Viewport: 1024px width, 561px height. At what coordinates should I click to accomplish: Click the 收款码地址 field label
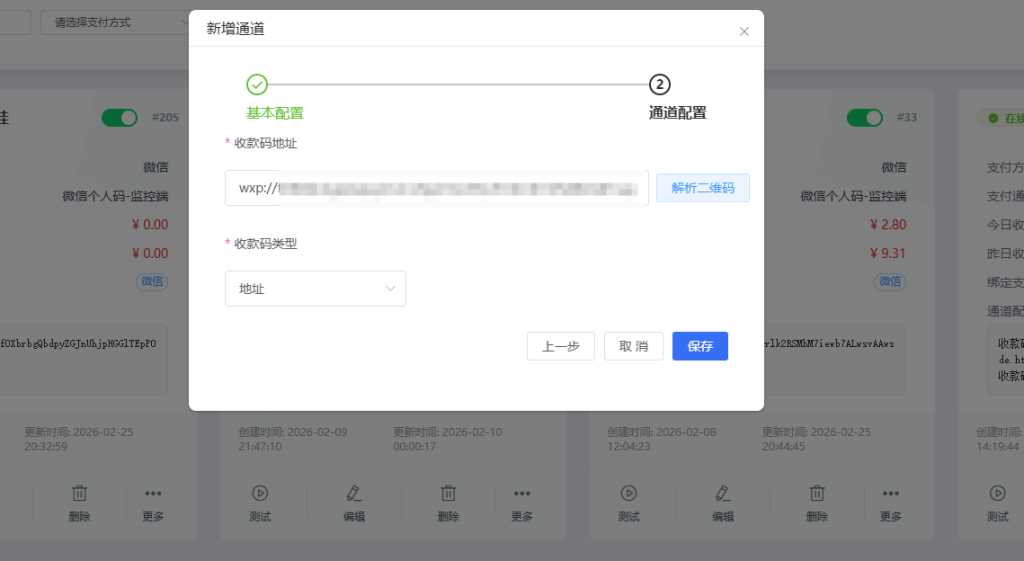pyautogui.click(x=265, y=143)
